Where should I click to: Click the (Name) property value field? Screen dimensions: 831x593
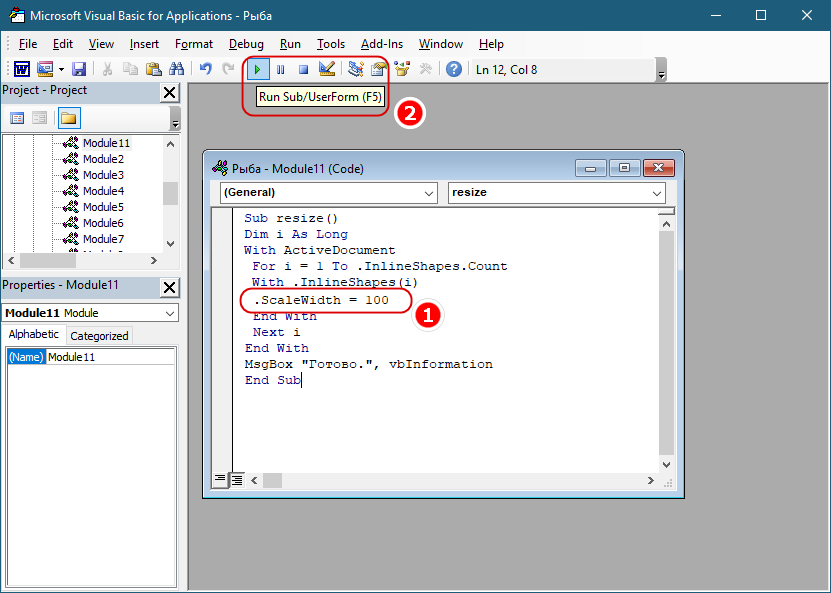click(110, 357)
